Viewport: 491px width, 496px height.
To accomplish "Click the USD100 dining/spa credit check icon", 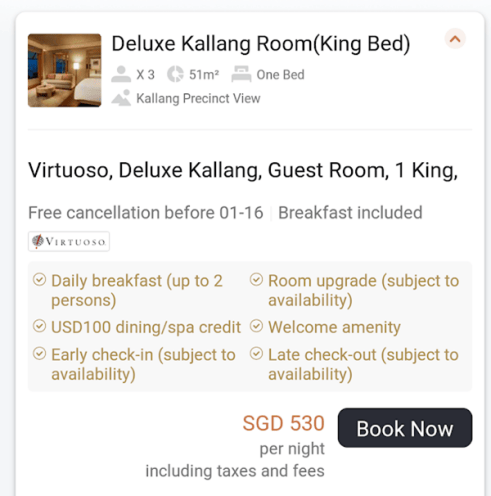I will [x=39, y=326].
